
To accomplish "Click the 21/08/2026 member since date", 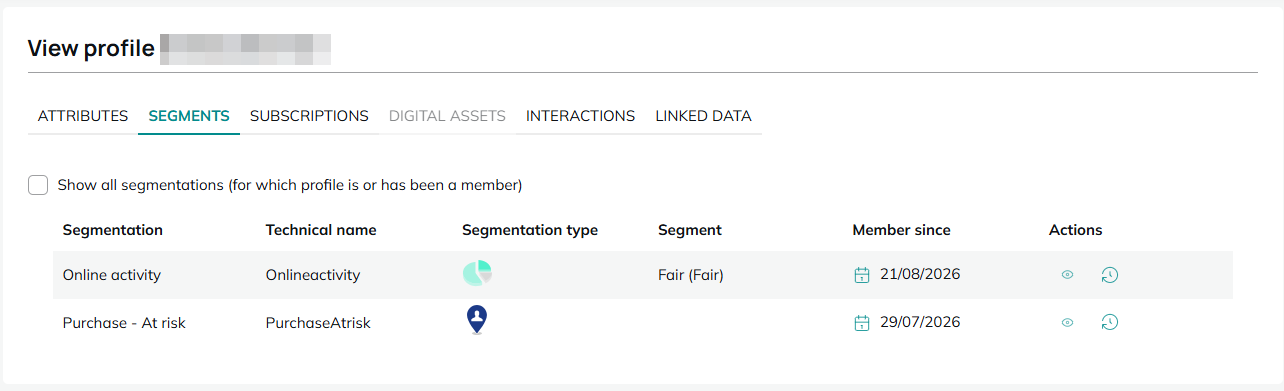I will click(920, 274).
